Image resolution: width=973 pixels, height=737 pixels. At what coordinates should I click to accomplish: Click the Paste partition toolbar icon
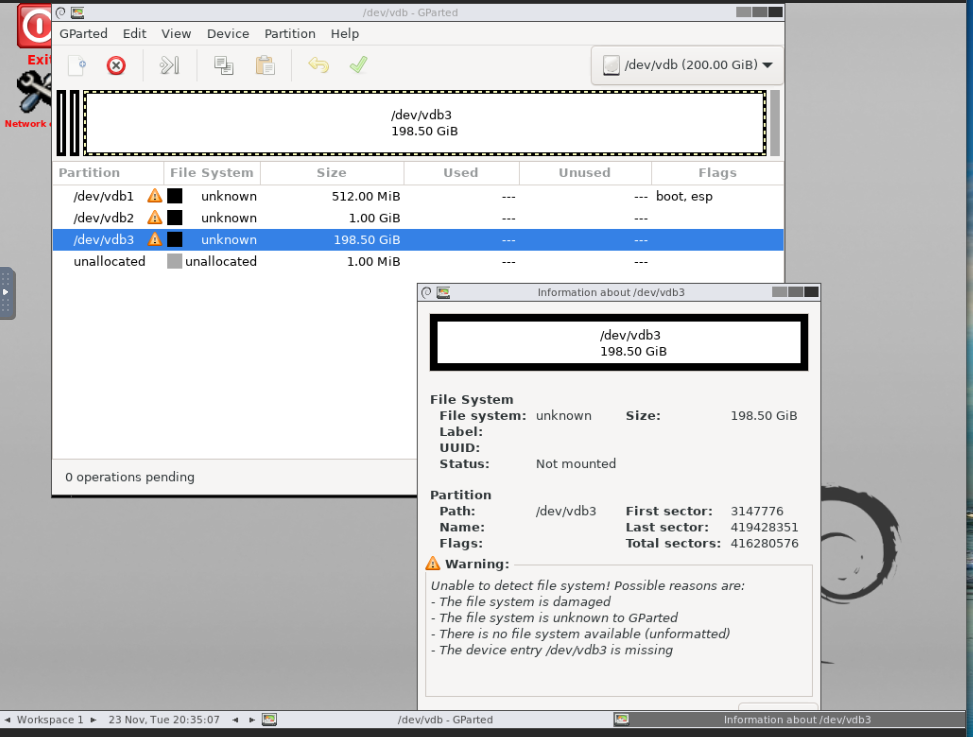click(265, 65)
